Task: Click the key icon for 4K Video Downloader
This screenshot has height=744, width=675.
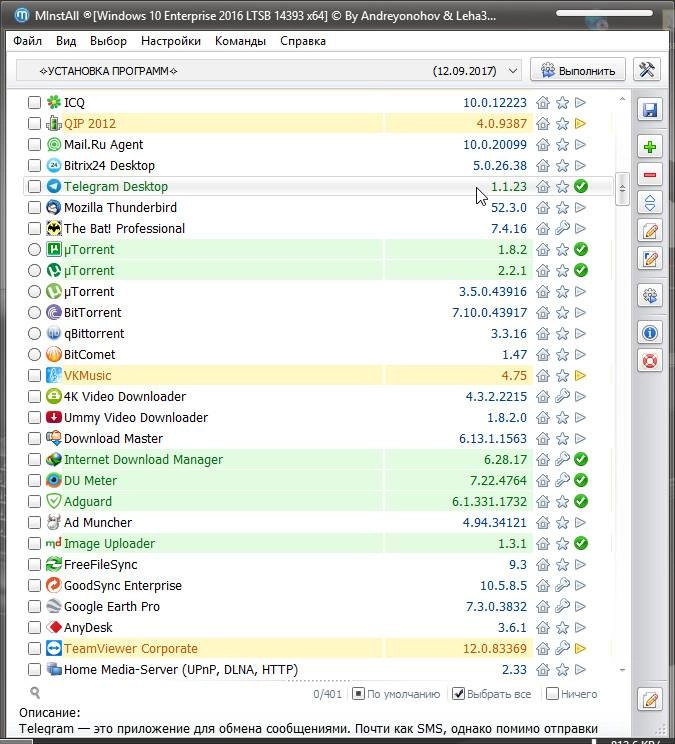Action: (x=562, y=396)
